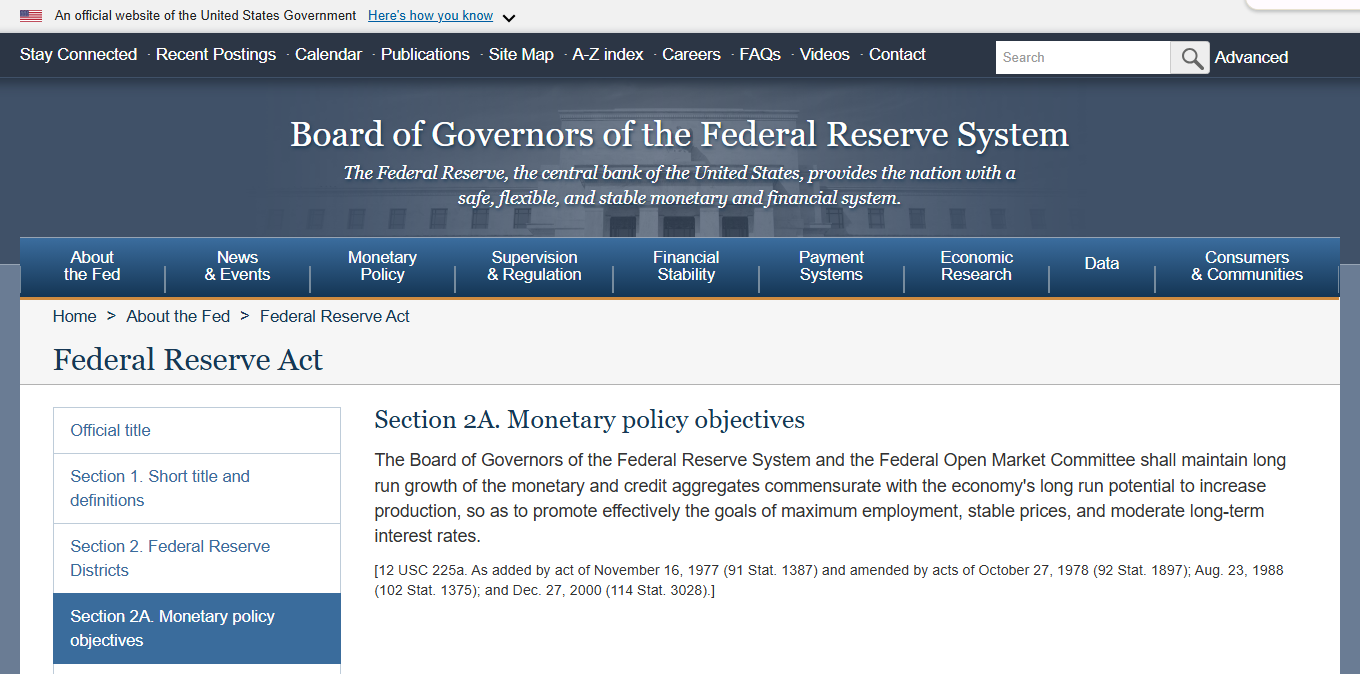Open the 'Here's how you know' link
This screenshot has width=1360, height=674.
click(x=430, y=15)
